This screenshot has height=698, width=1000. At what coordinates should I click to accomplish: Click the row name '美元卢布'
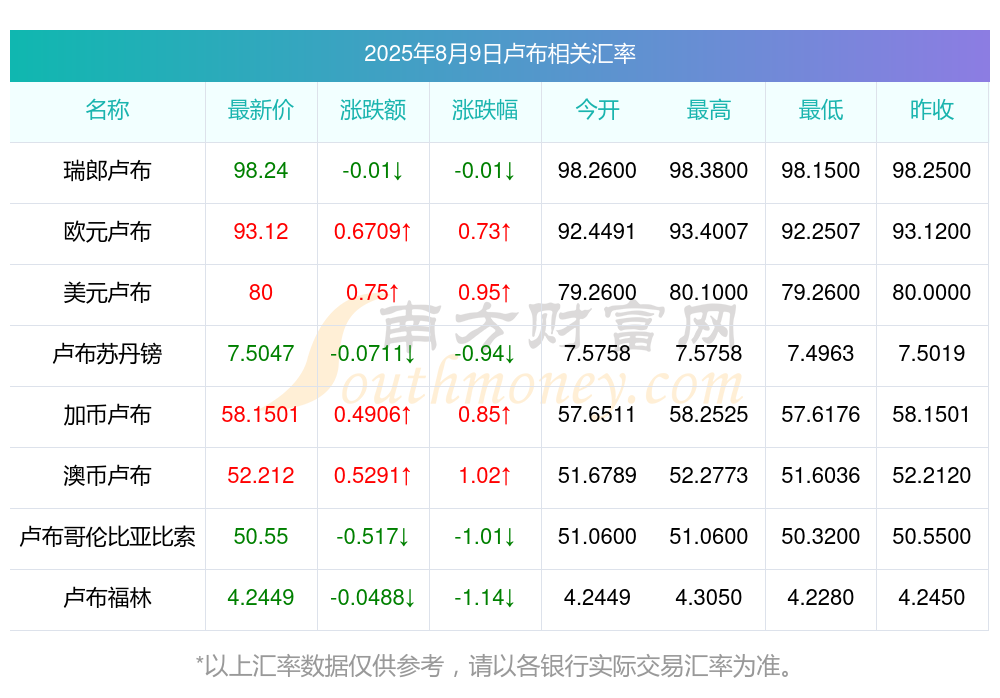[x=107, y=292]
